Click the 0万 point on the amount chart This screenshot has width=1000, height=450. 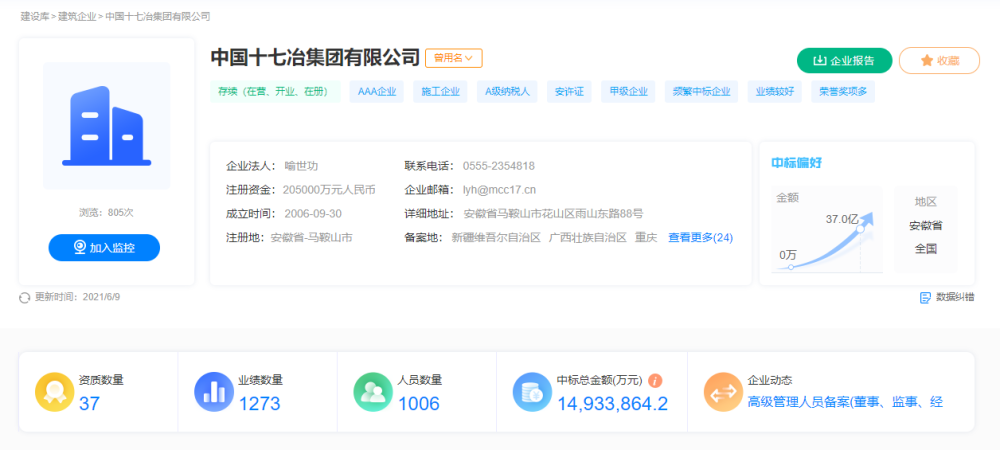pyautogui.click(x=791, y=267)
